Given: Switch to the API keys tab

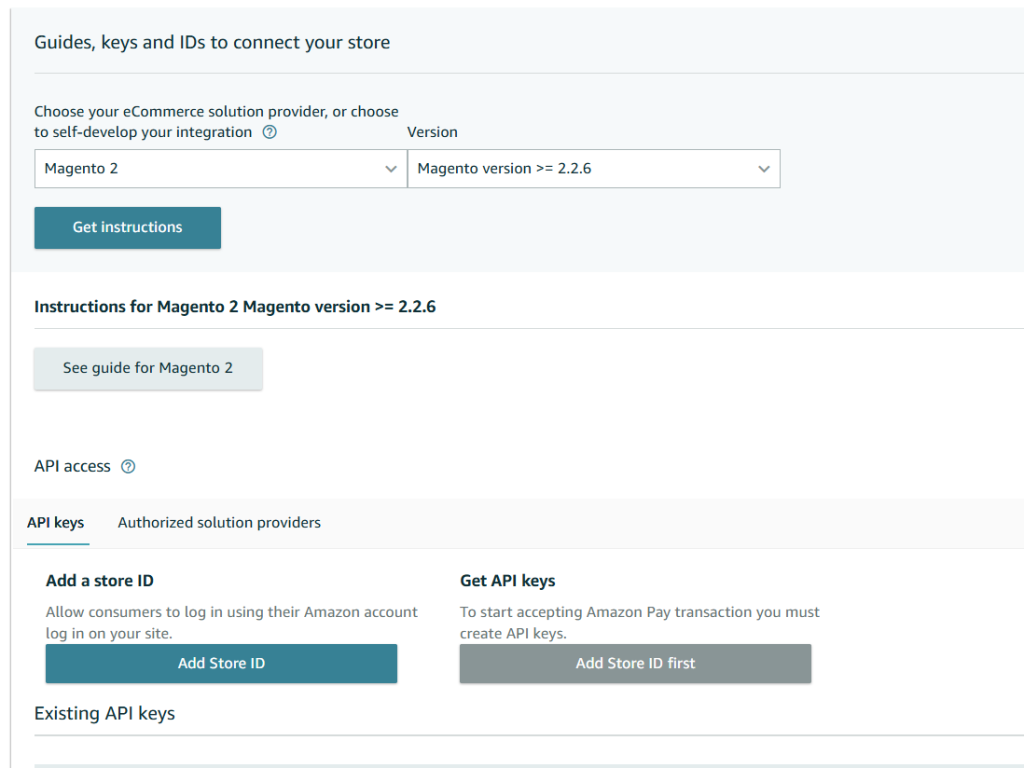Looking at the screenshot, I should pyautogui.click(x=56, y=523).
